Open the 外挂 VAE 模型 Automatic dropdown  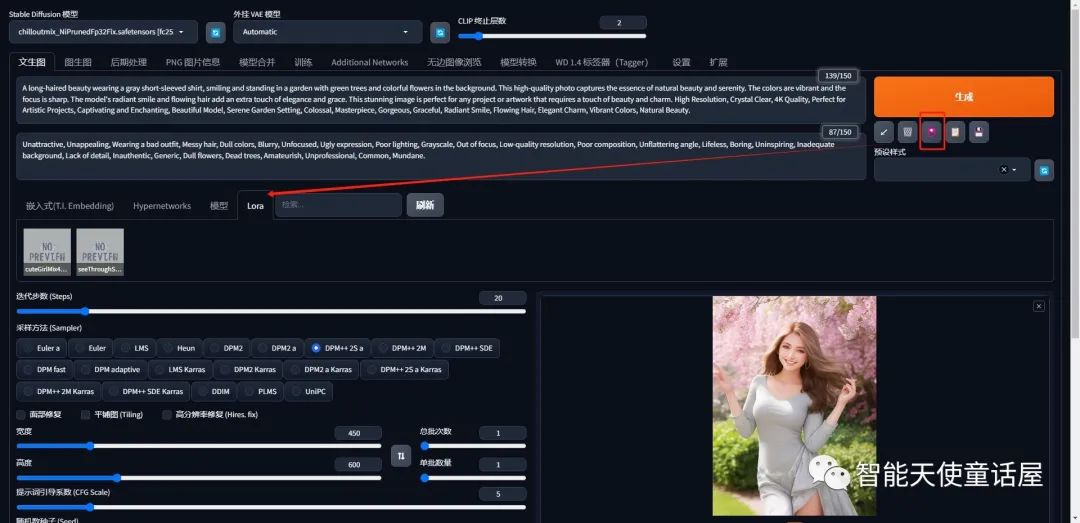pyautogui.click(x=327, y=32)
